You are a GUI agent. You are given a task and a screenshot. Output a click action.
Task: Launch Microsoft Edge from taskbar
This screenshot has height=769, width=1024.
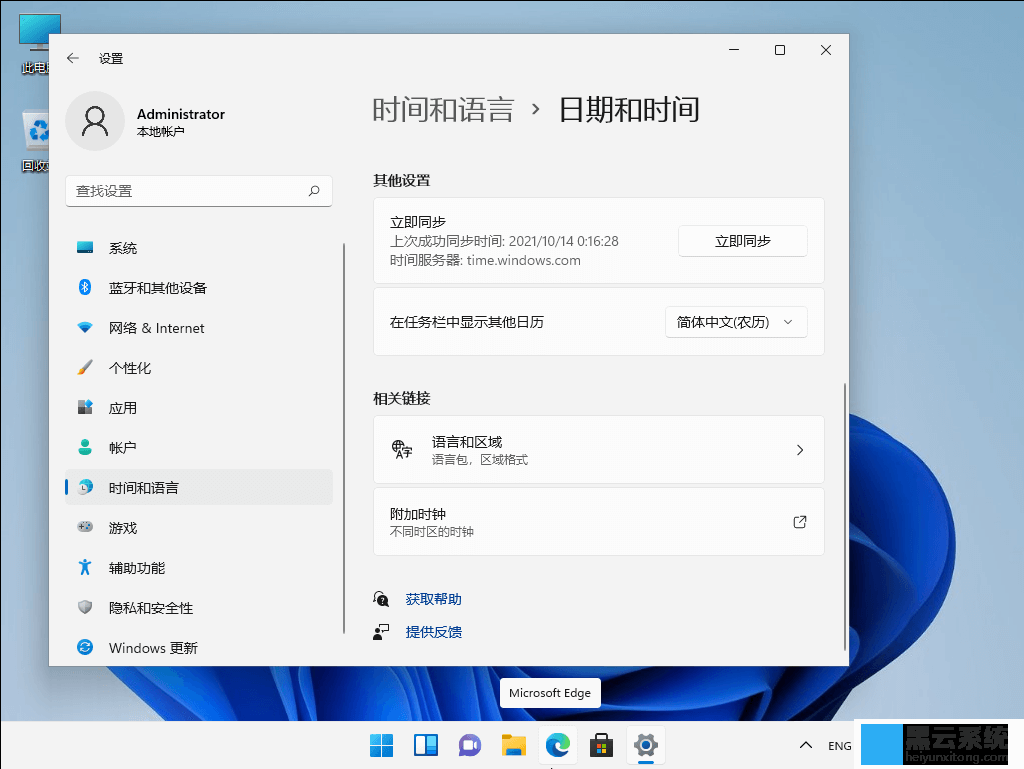(x=557, y=745)
